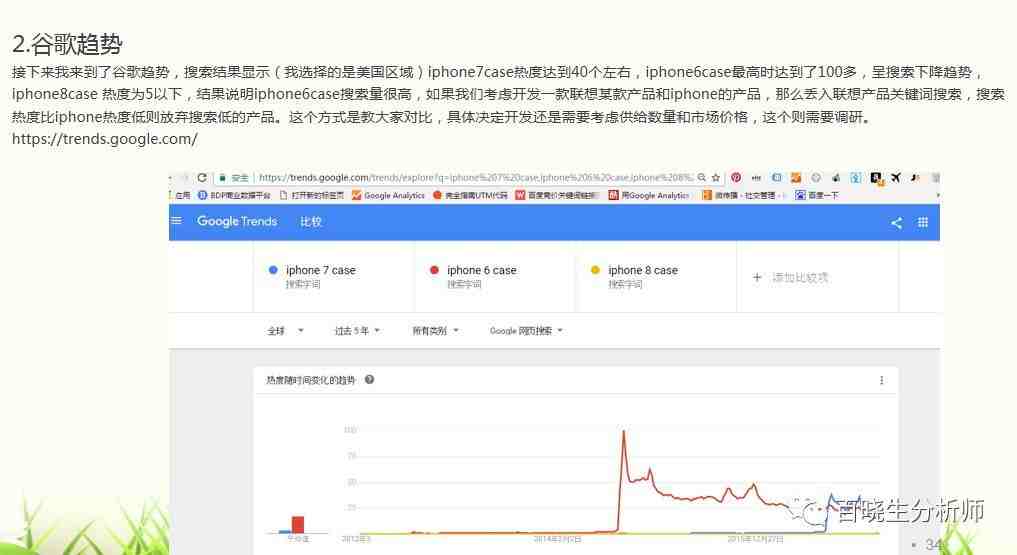
Task: Click yellow color dot for iphone 8 case
Action: (595, 270)
